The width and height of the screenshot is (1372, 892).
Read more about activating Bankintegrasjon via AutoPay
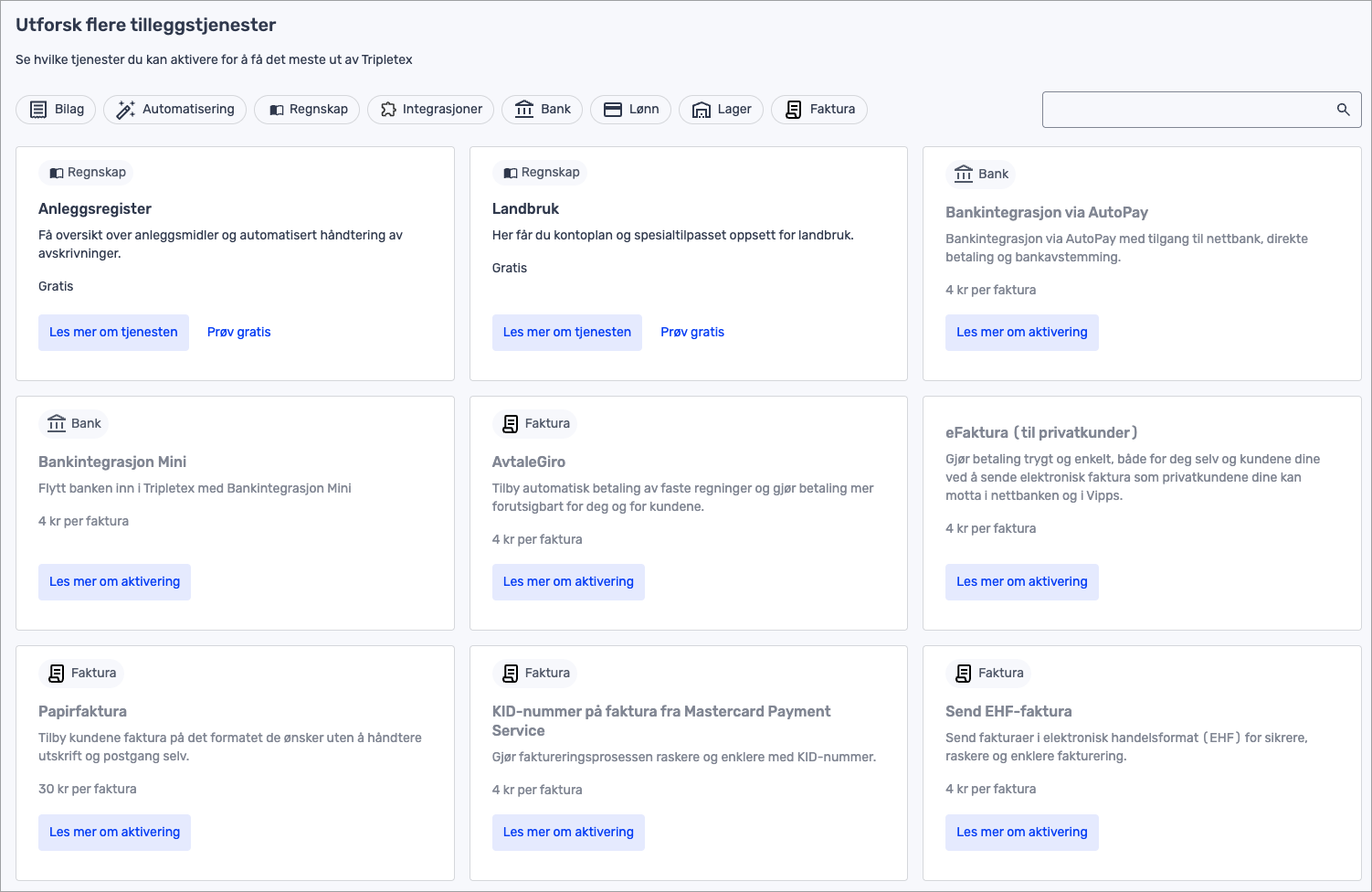tap(1021, 333)
